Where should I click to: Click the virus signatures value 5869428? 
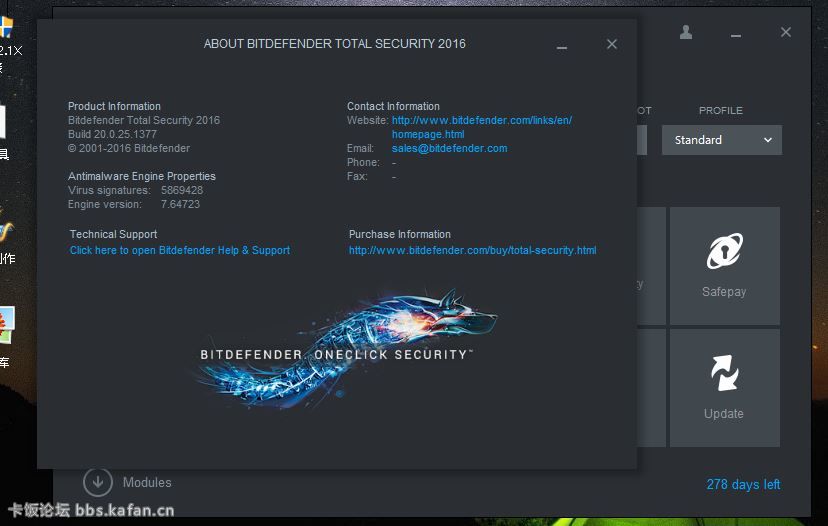[182, 190]
